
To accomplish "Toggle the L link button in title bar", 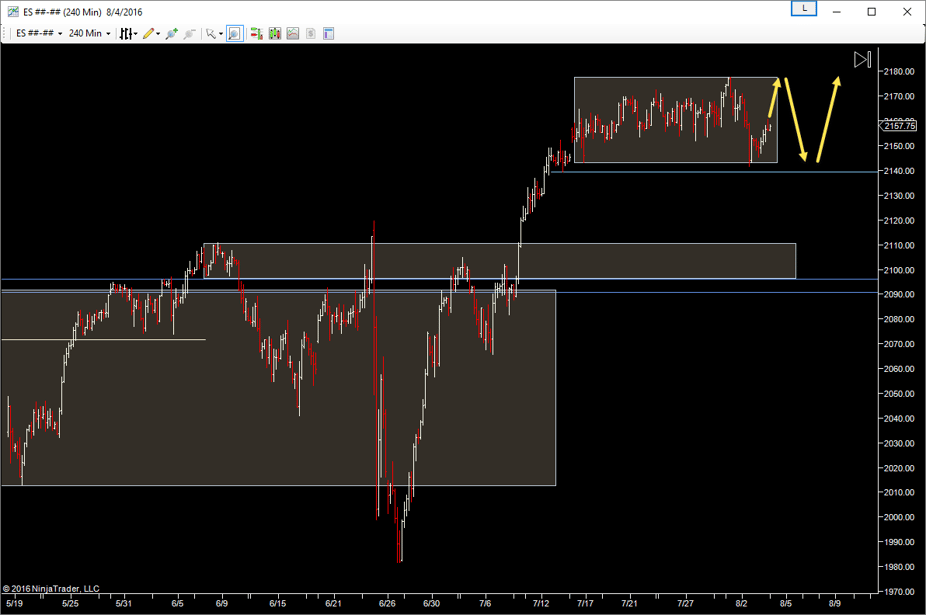I will pos(804,9).
